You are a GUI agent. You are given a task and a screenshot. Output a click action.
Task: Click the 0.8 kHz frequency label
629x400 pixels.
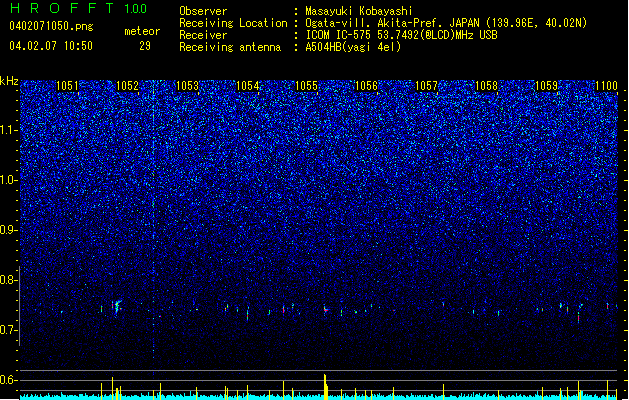(x=8, y=280)
